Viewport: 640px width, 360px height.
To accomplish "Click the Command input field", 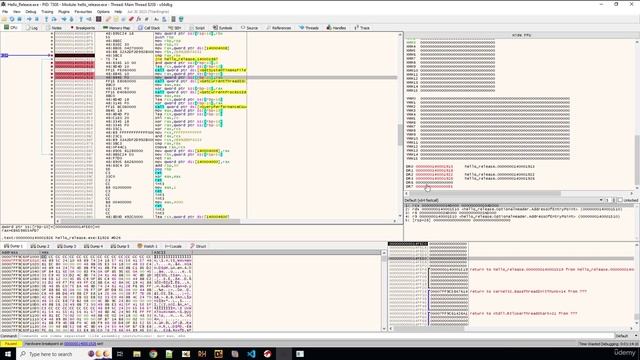I will click(316, 336).
